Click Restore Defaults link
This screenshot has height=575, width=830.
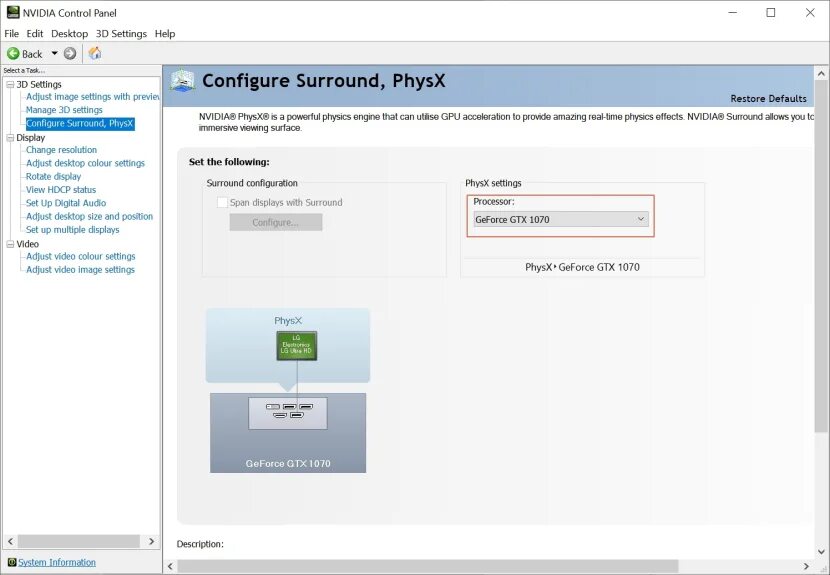[768, 98]
